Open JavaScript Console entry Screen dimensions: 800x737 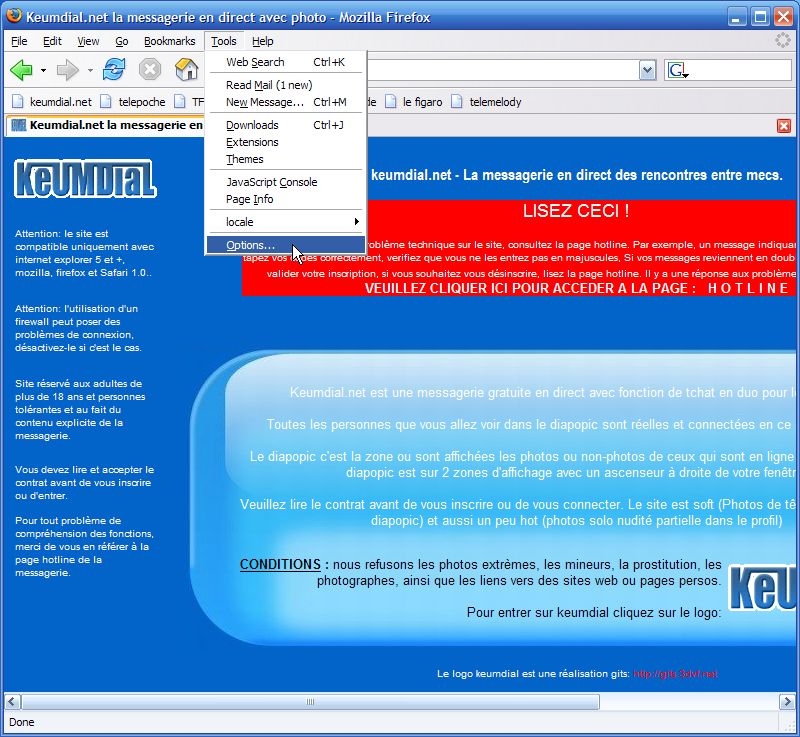[x=286, y=182]
